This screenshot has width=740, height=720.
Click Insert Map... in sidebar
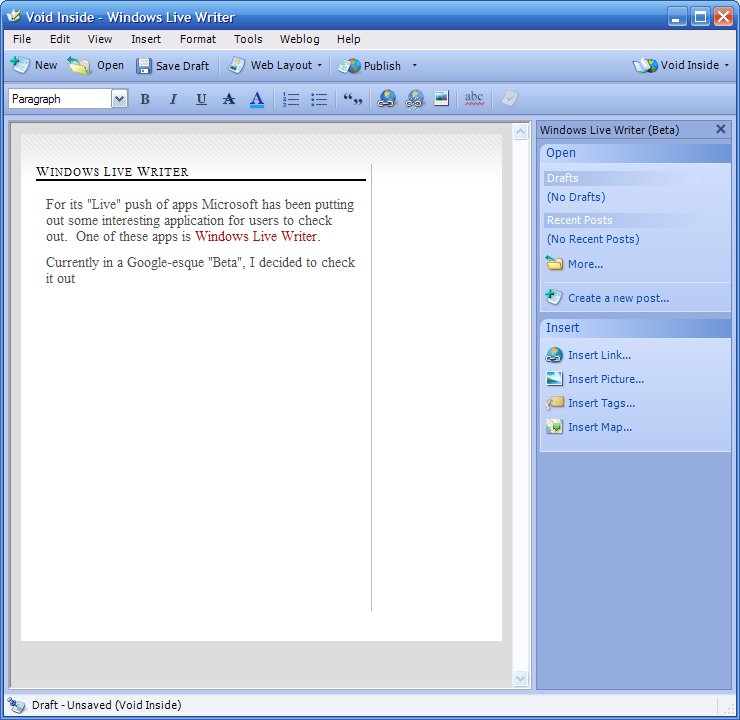point(600,427)
